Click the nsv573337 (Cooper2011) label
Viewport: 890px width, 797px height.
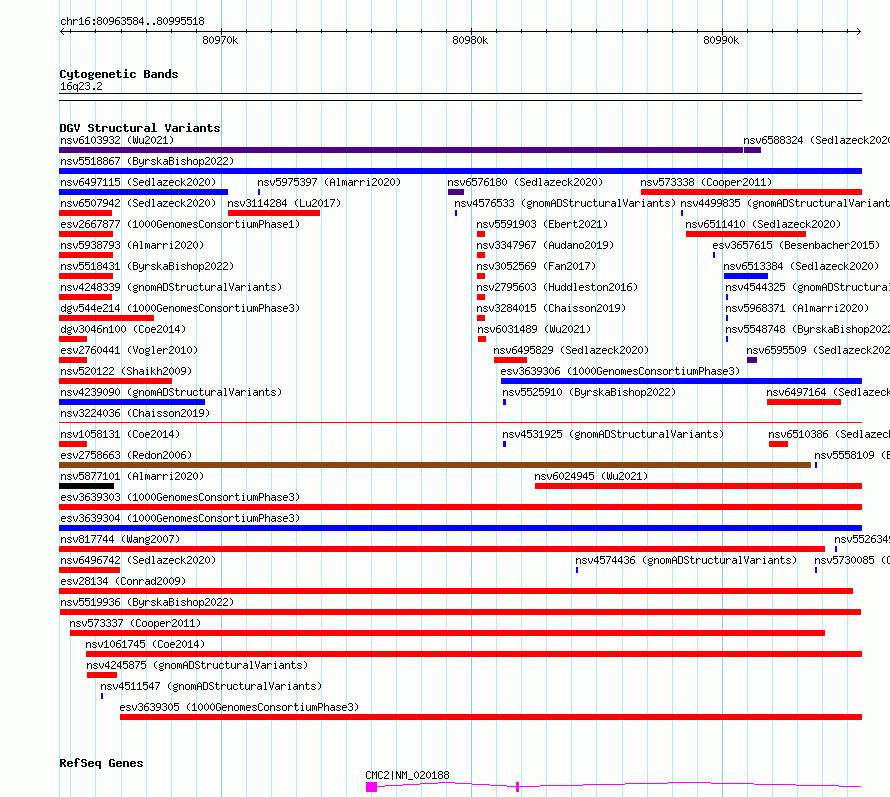click(135, 623)
